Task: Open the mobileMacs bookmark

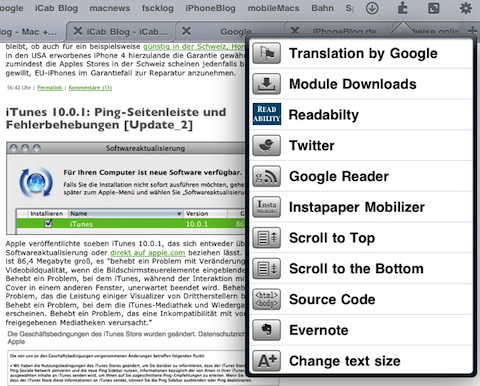Action: (x=273, y=8)
